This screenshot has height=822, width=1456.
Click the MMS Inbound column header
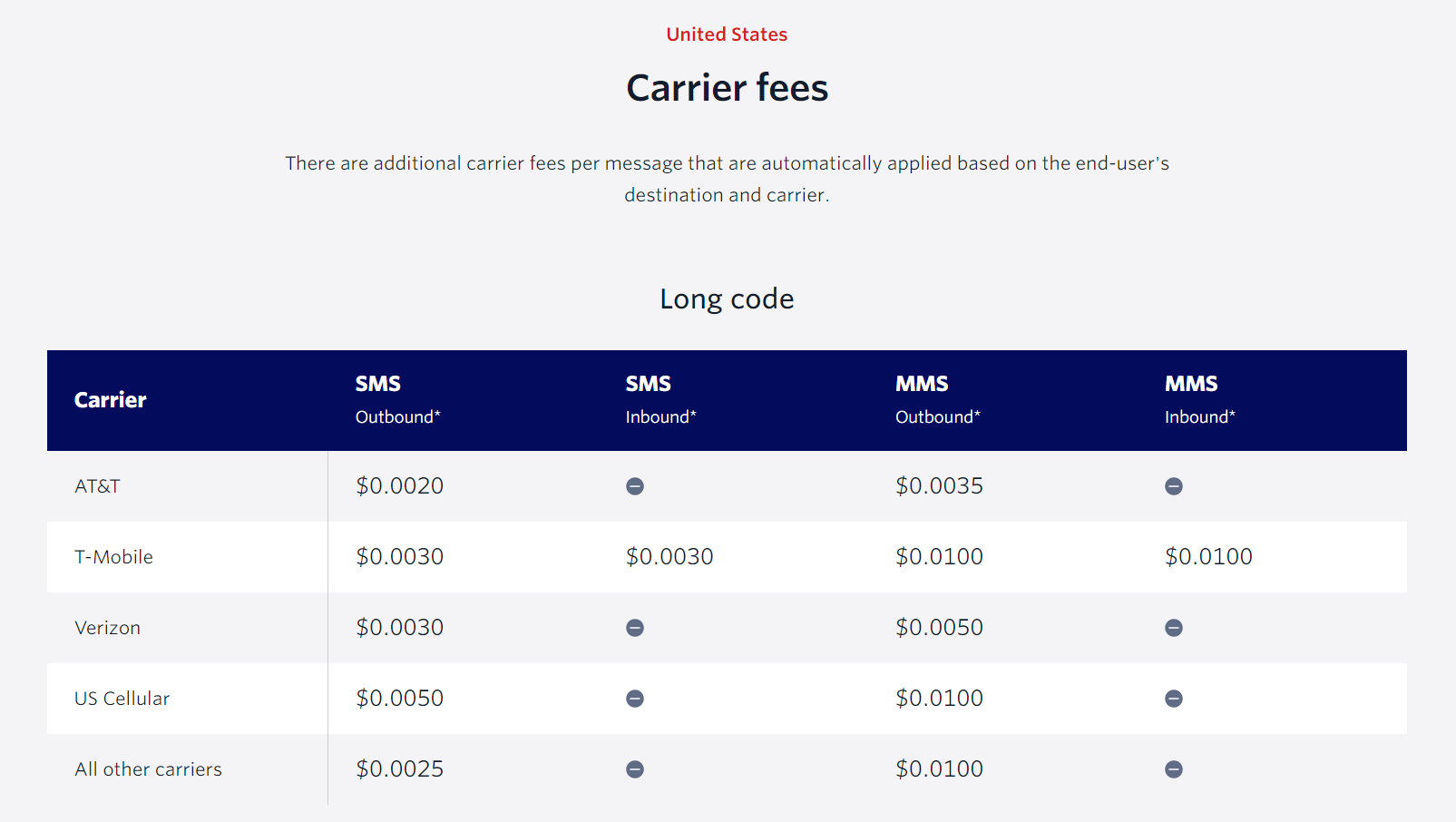pyautogui.click(x=1200, y=400)
